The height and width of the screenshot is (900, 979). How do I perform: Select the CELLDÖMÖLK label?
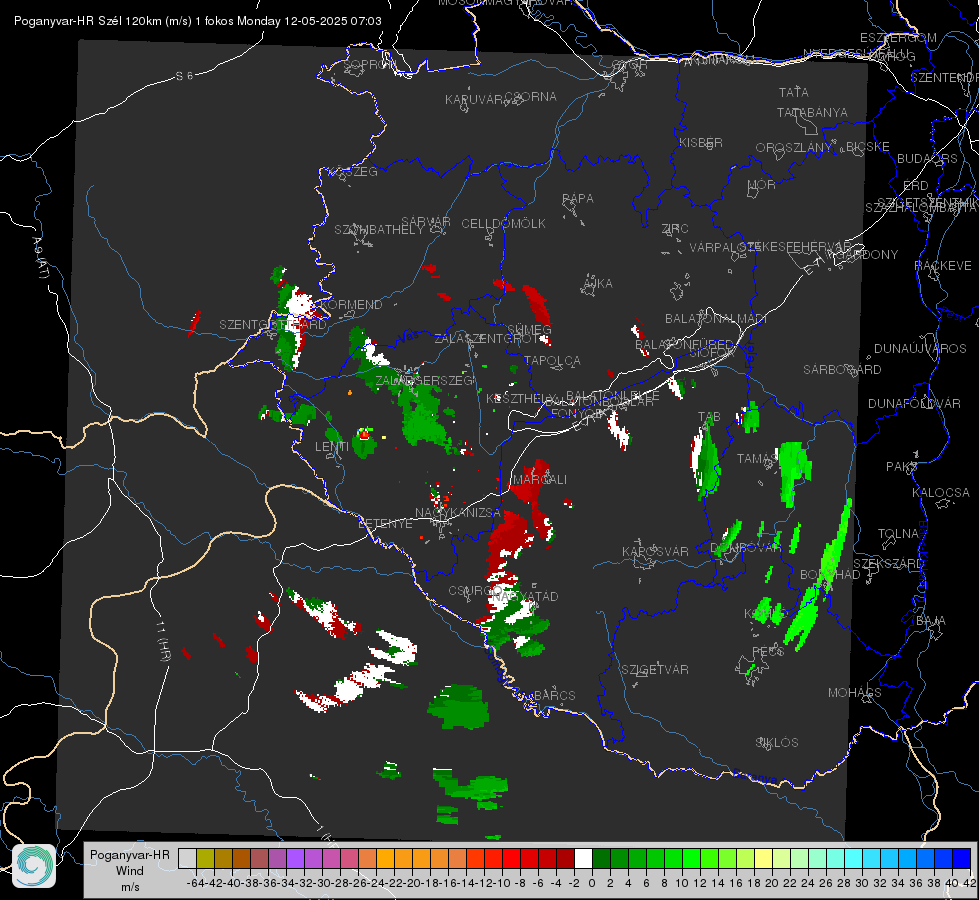(x=503, y=223)
